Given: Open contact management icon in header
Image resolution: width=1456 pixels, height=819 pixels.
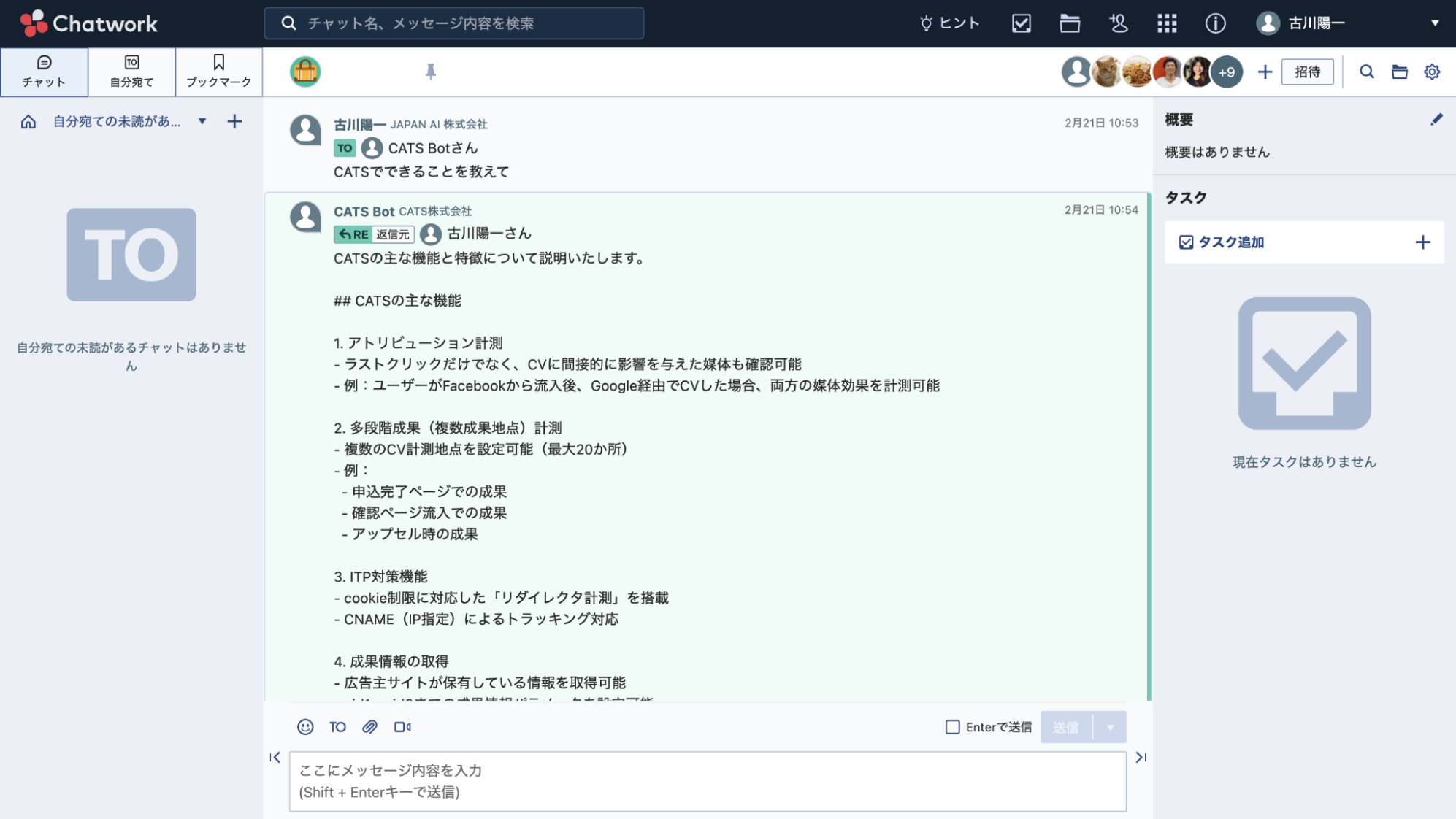Looking at the screenshot, I should pyautogui.click(x=1118, y=23).
